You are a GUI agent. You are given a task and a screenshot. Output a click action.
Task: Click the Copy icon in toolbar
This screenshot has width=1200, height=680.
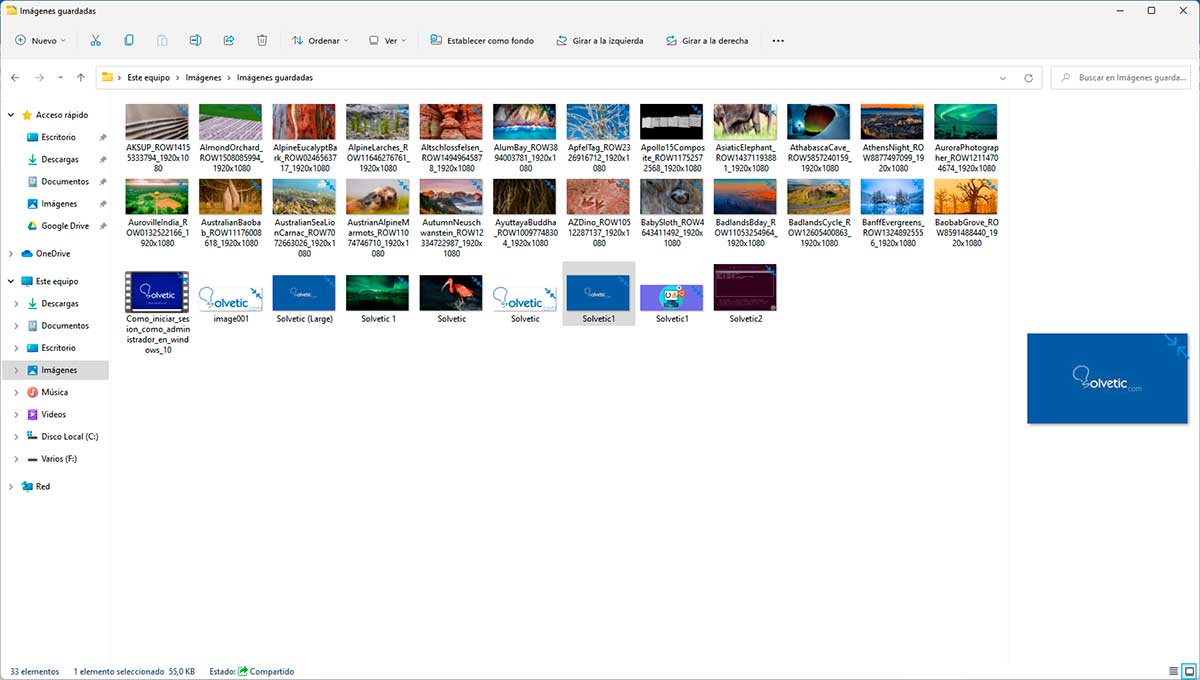(x=129, y=41)
